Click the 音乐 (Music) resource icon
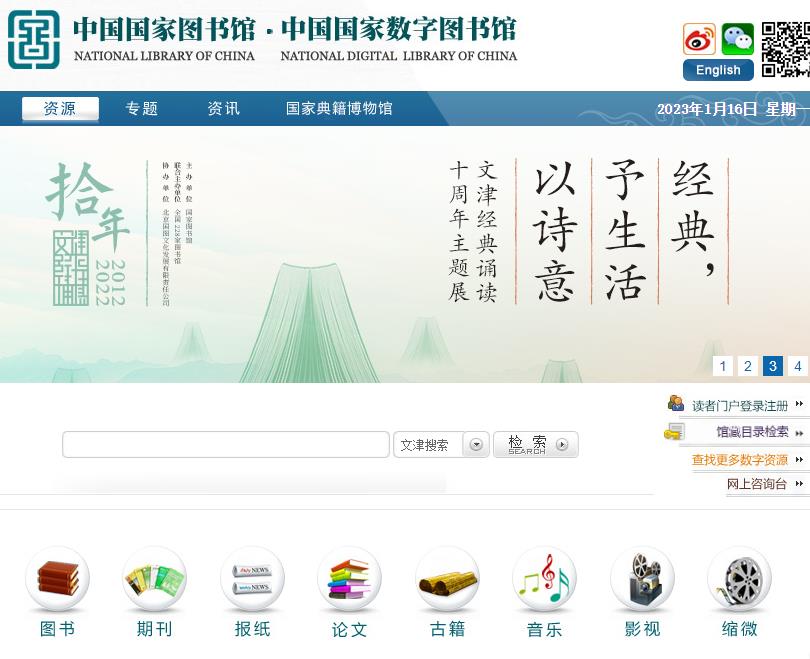This screenshot has width=810, height=659. click(x=544, y=578)
